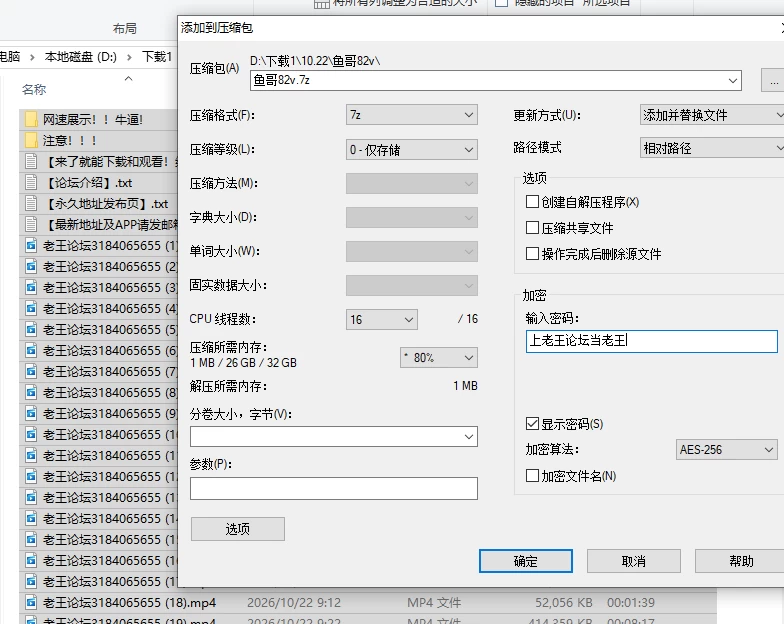784x624 pixels.
Task: Click the 【最新地址及APP请发邮箱 file icon
Action: (x=31, y=224)
